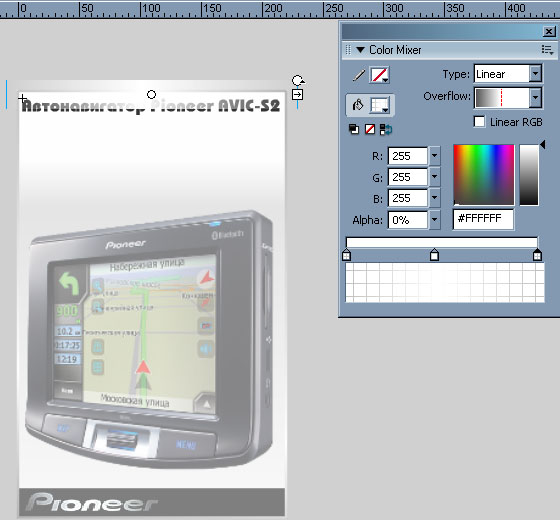Click the gradient definition bar
Image resolution: width=560 pixels, height=520 pixels.
(x=442, y=242)
